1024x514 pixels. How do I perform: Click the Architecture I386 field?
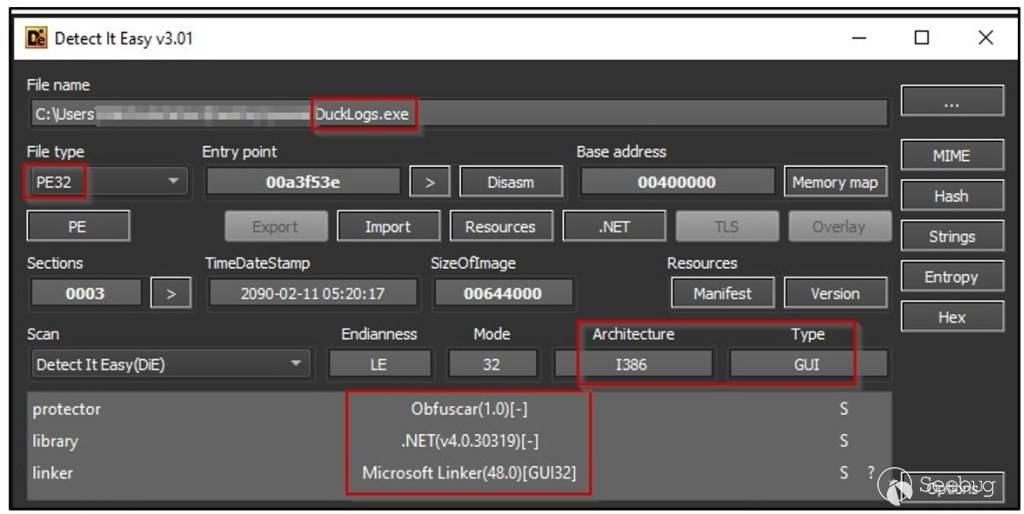[x=633, y=364]
